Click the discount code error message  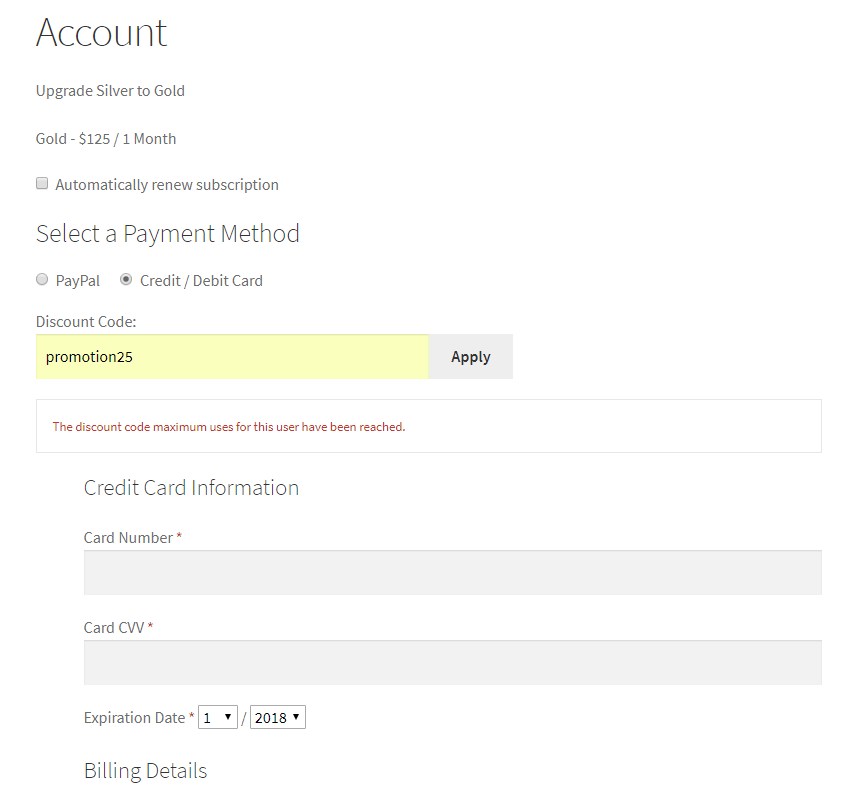click(229, 426)
